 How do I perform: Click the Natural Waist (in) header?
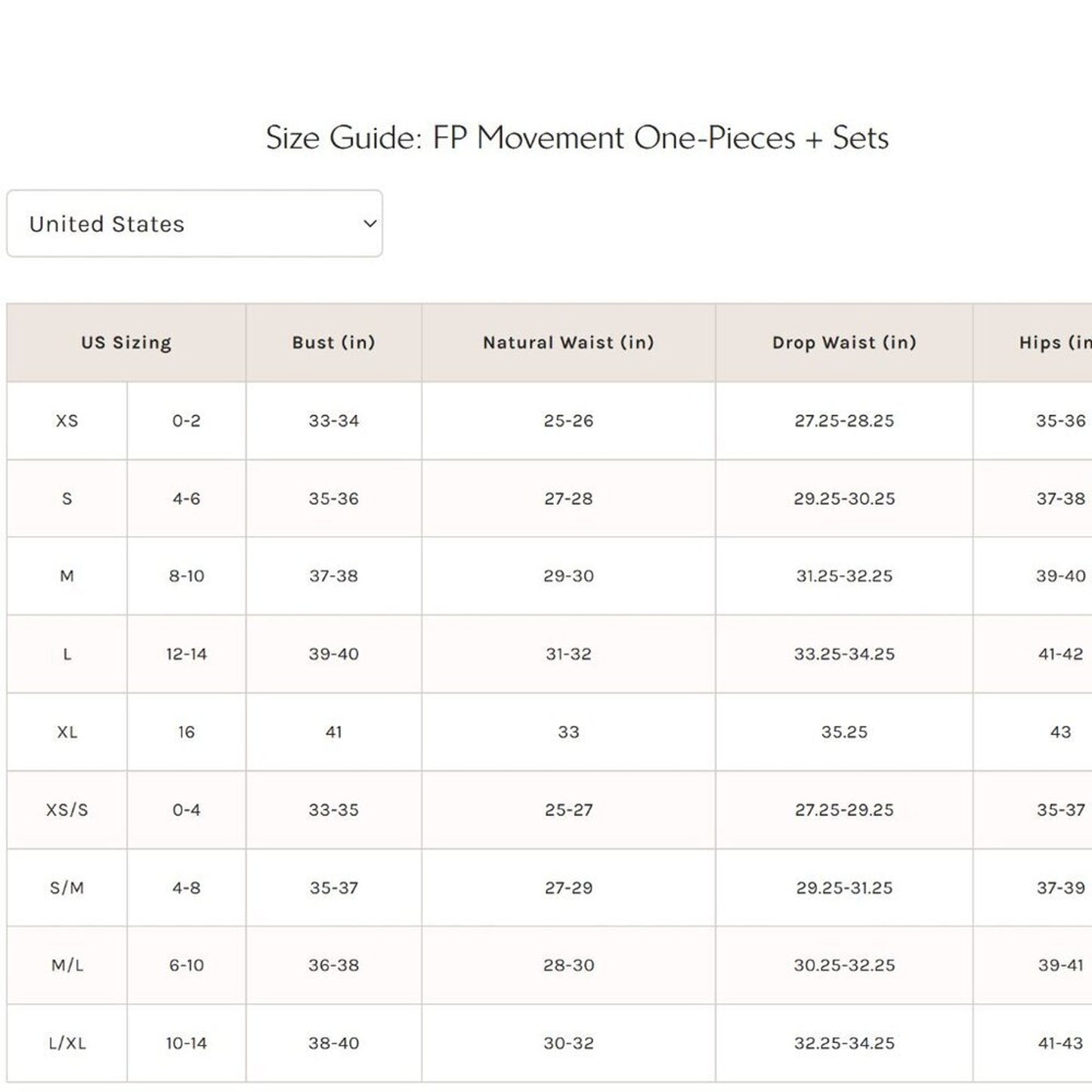568,342
